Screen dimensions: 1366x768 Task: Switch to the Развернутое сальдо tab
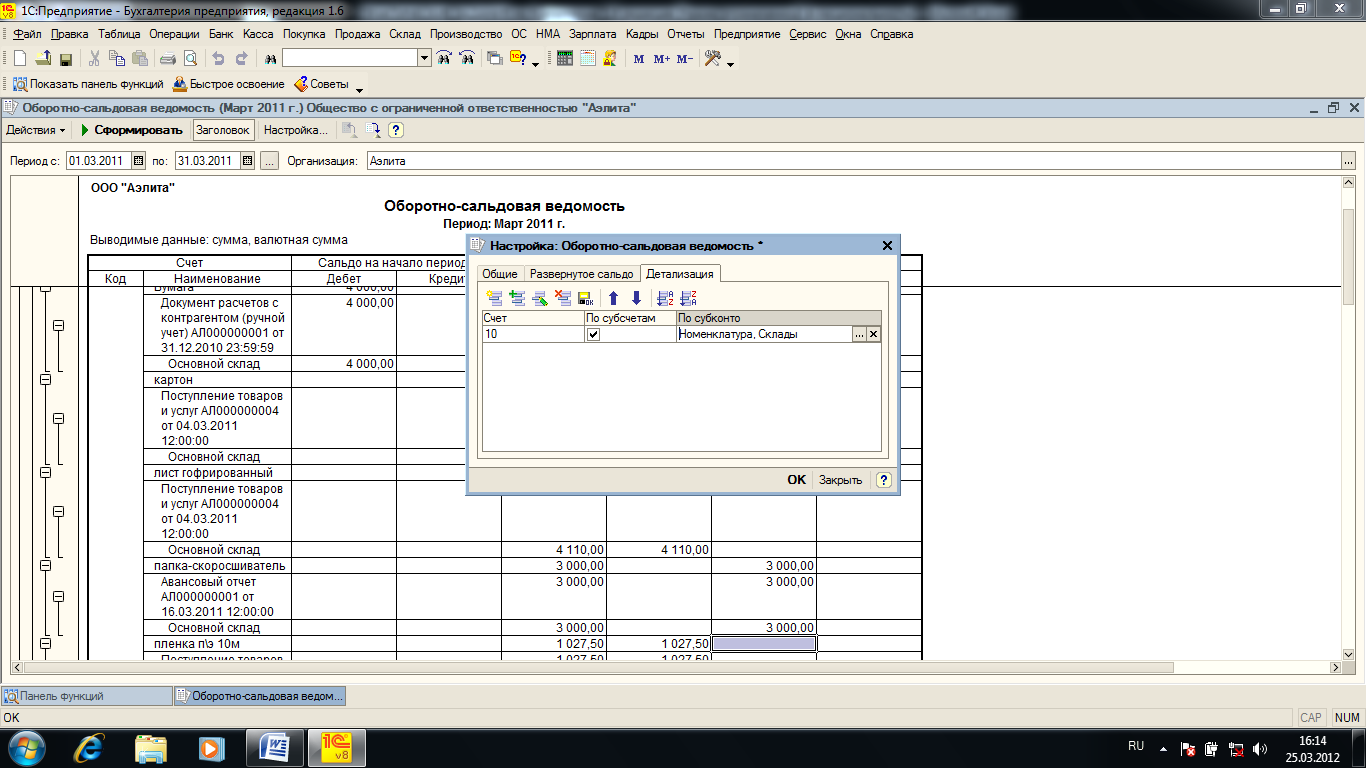tap(582, 274)
